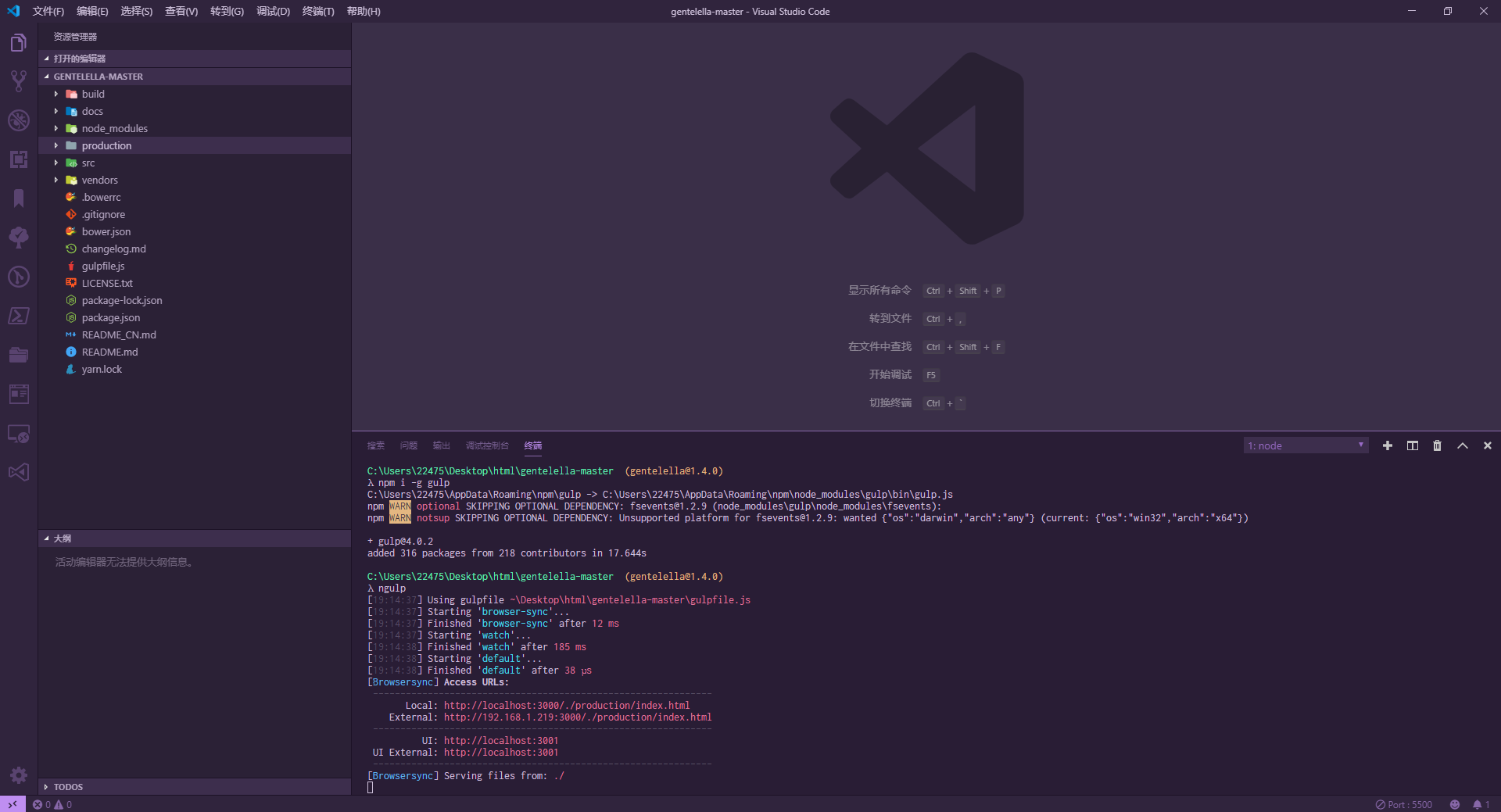Open the 编辑(E) menu

pyautogui.click(x=92, y=11)
